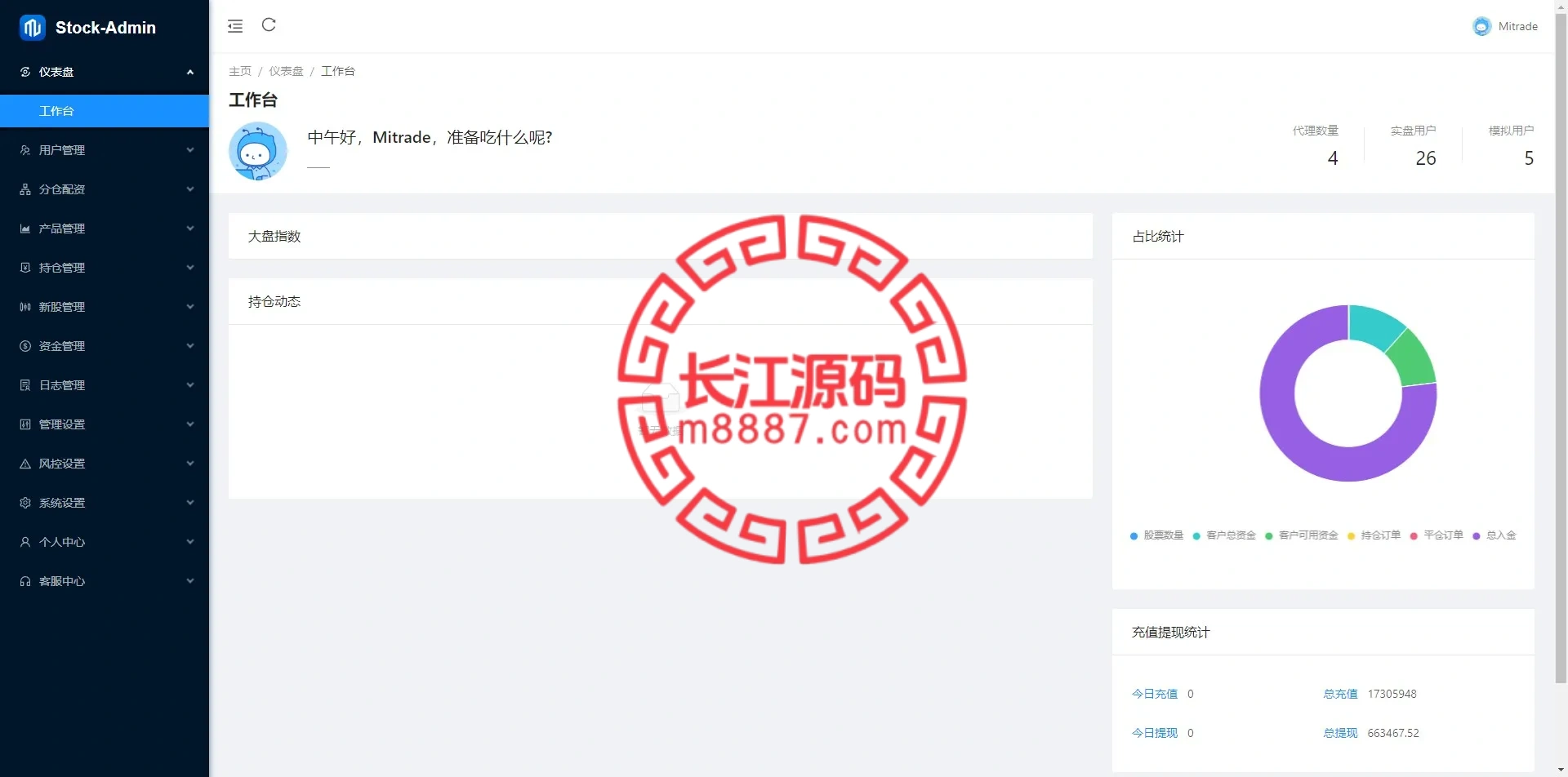The width and height of the screenshot is (1568, 777).
Task: Click the 实盘用户 value 26
Action: (x=1426, y=158)
